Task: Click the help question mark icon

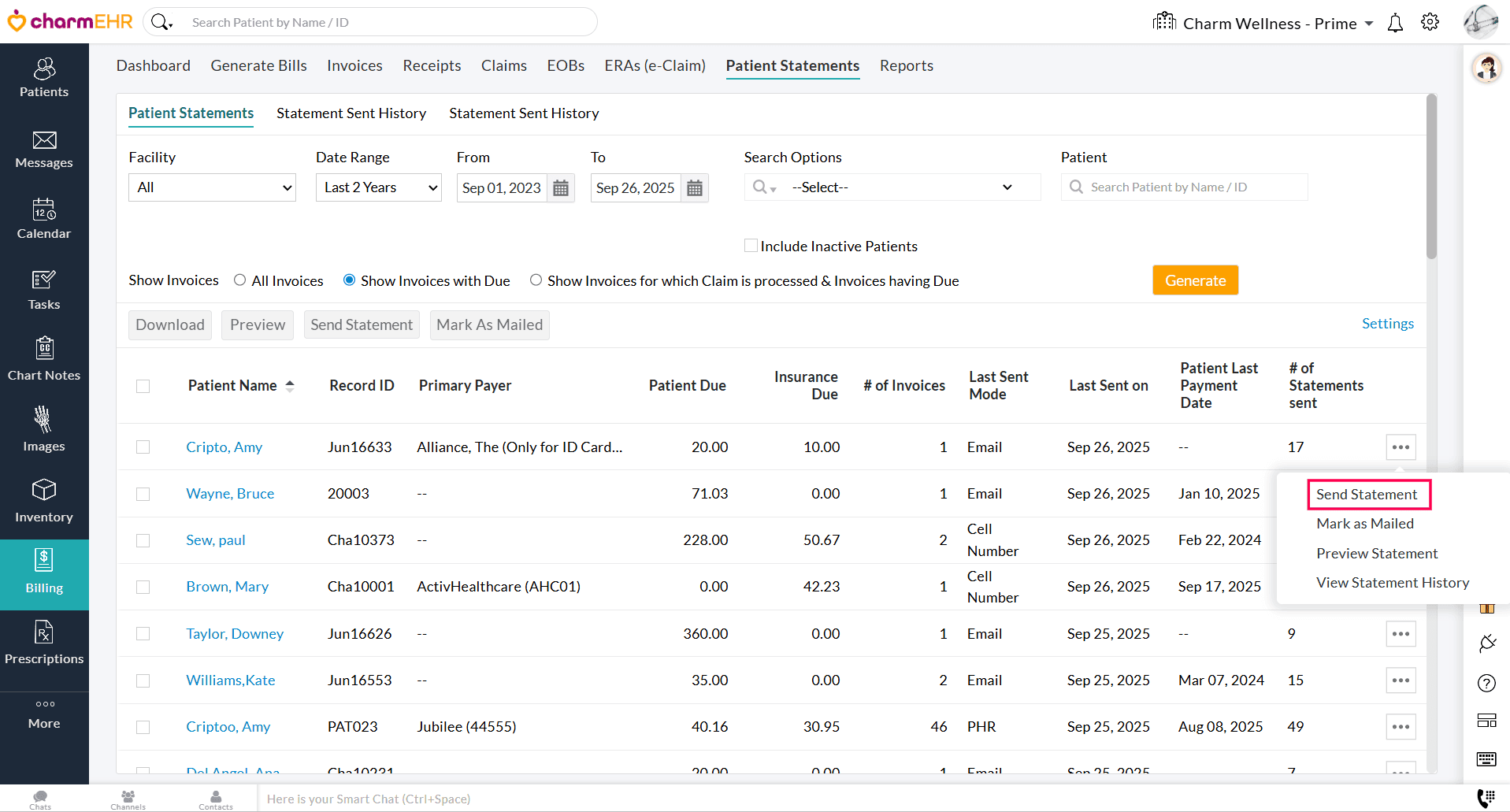Action: [x=1486, y=683]
